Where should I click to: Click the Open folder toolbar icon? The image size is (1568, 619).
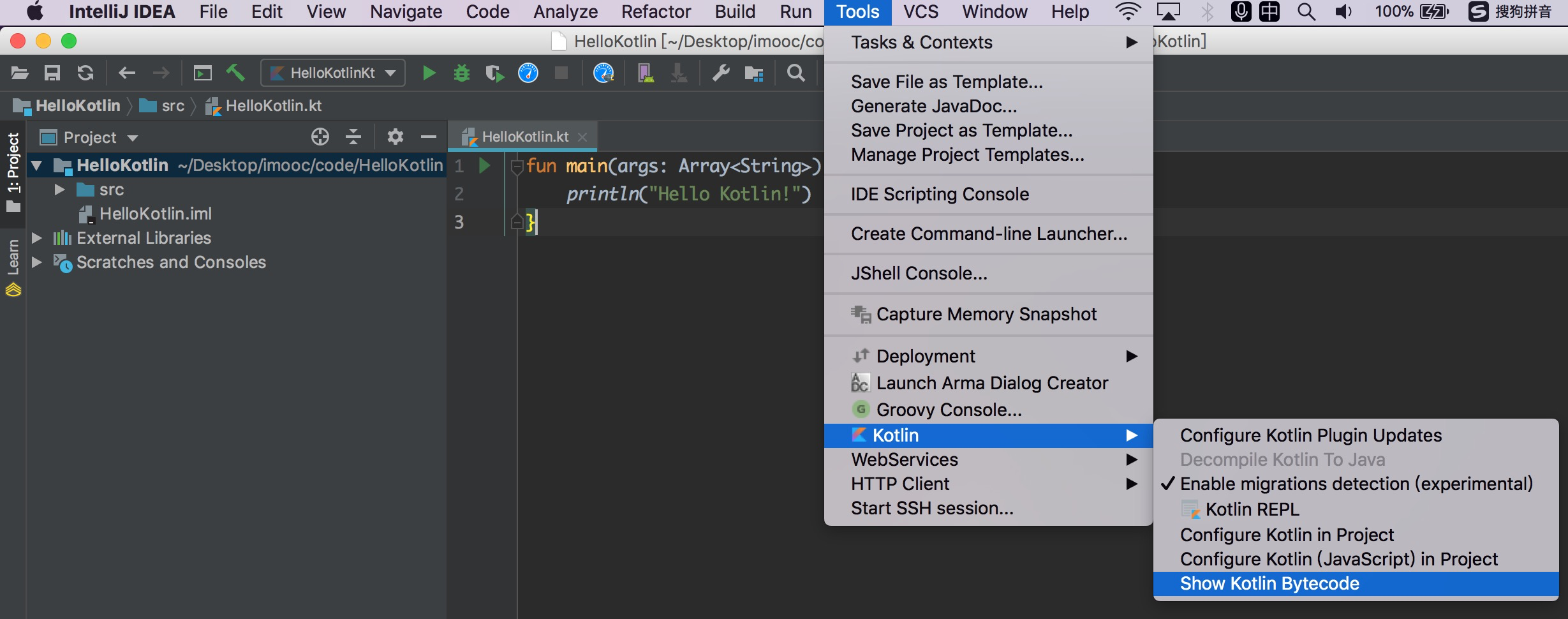(20, 73)
